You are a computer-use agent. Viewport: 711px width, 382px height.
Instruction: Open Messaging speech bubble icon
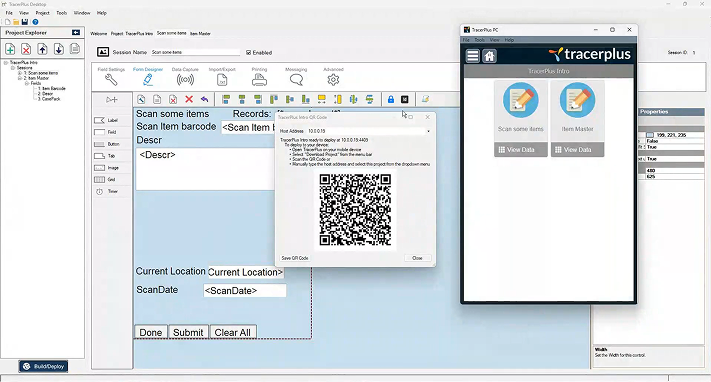tap(296, 80)
